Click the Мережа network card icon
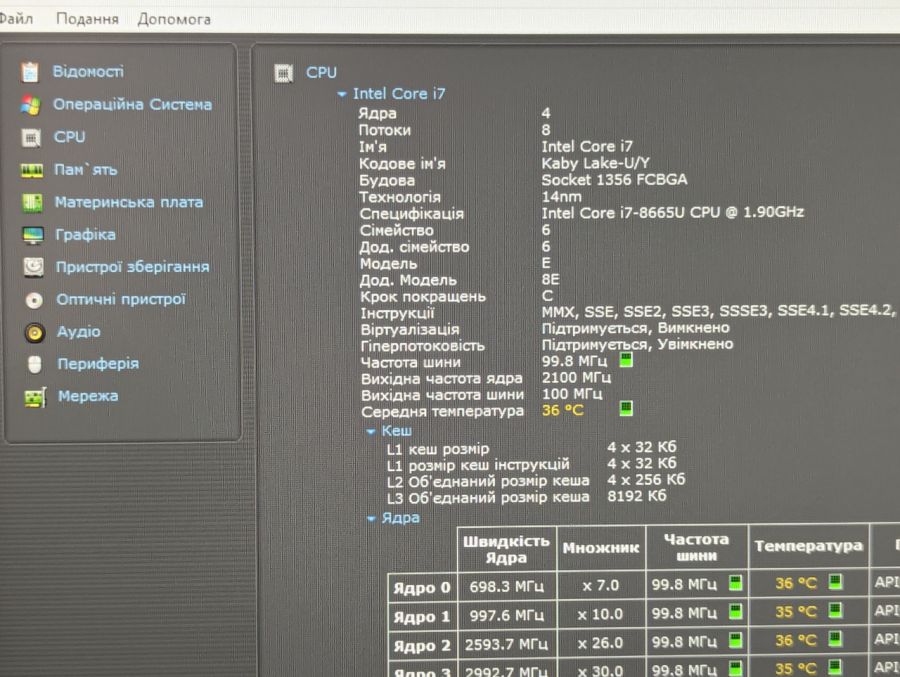Image resolution: width=900 pixels, height=677 pixels. pos(35,397)
